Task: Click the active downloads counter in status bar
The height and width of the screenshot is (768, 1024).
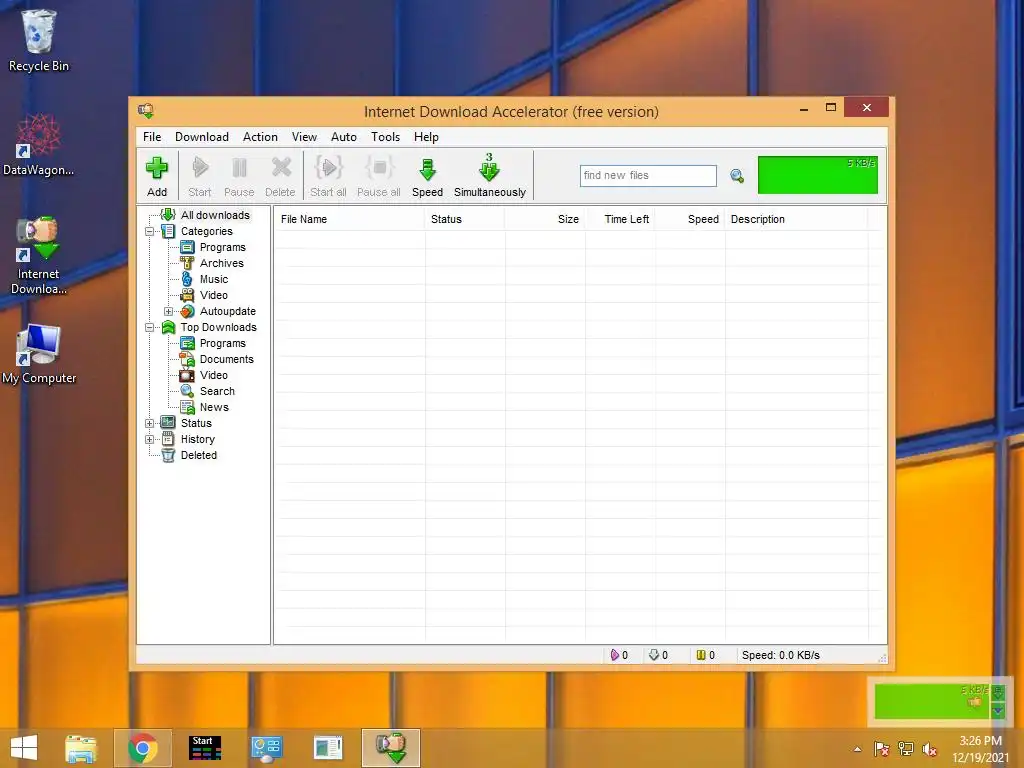Action: tap(619, 655)
